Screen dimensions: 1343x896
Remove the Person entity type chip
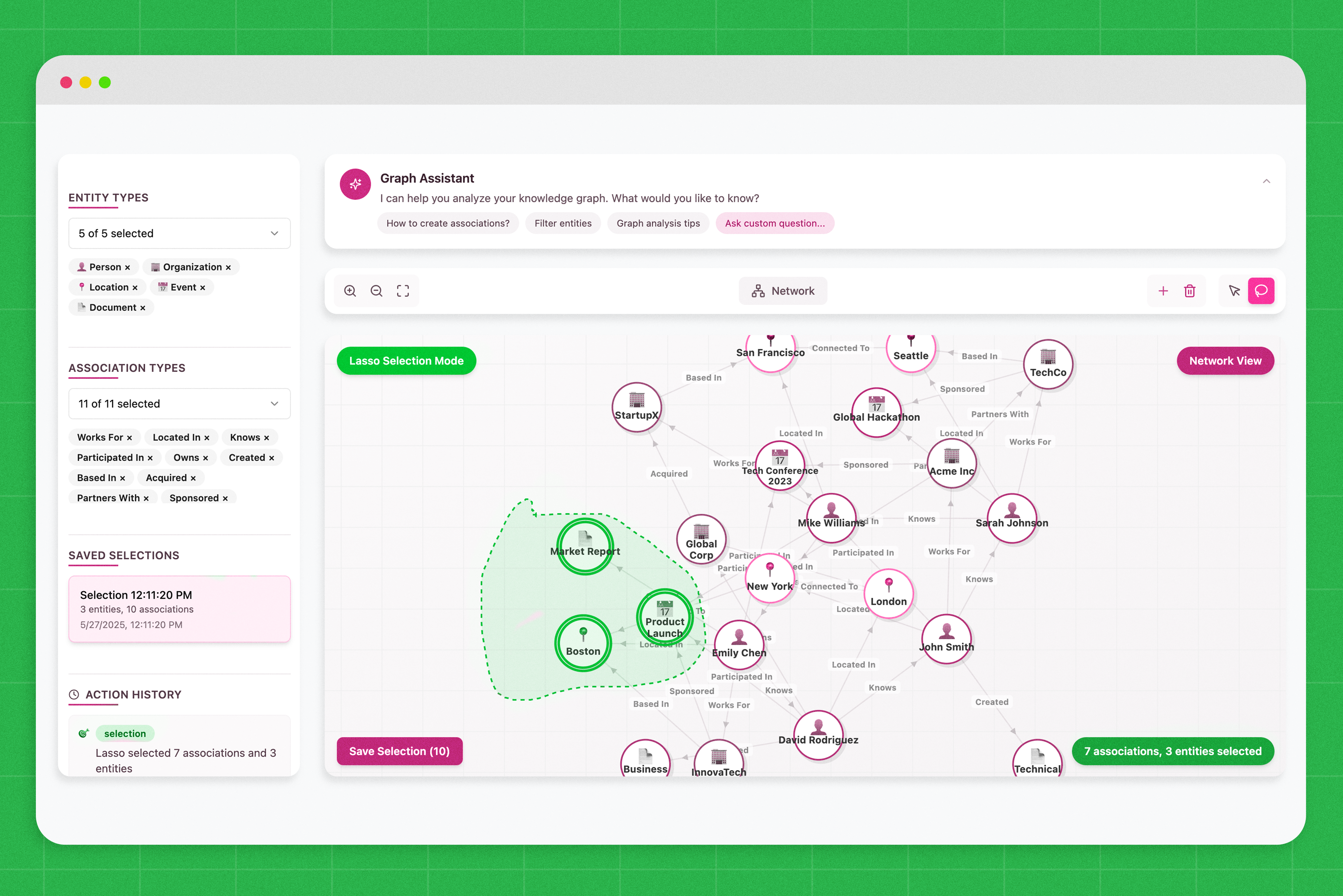pos(127,268)
